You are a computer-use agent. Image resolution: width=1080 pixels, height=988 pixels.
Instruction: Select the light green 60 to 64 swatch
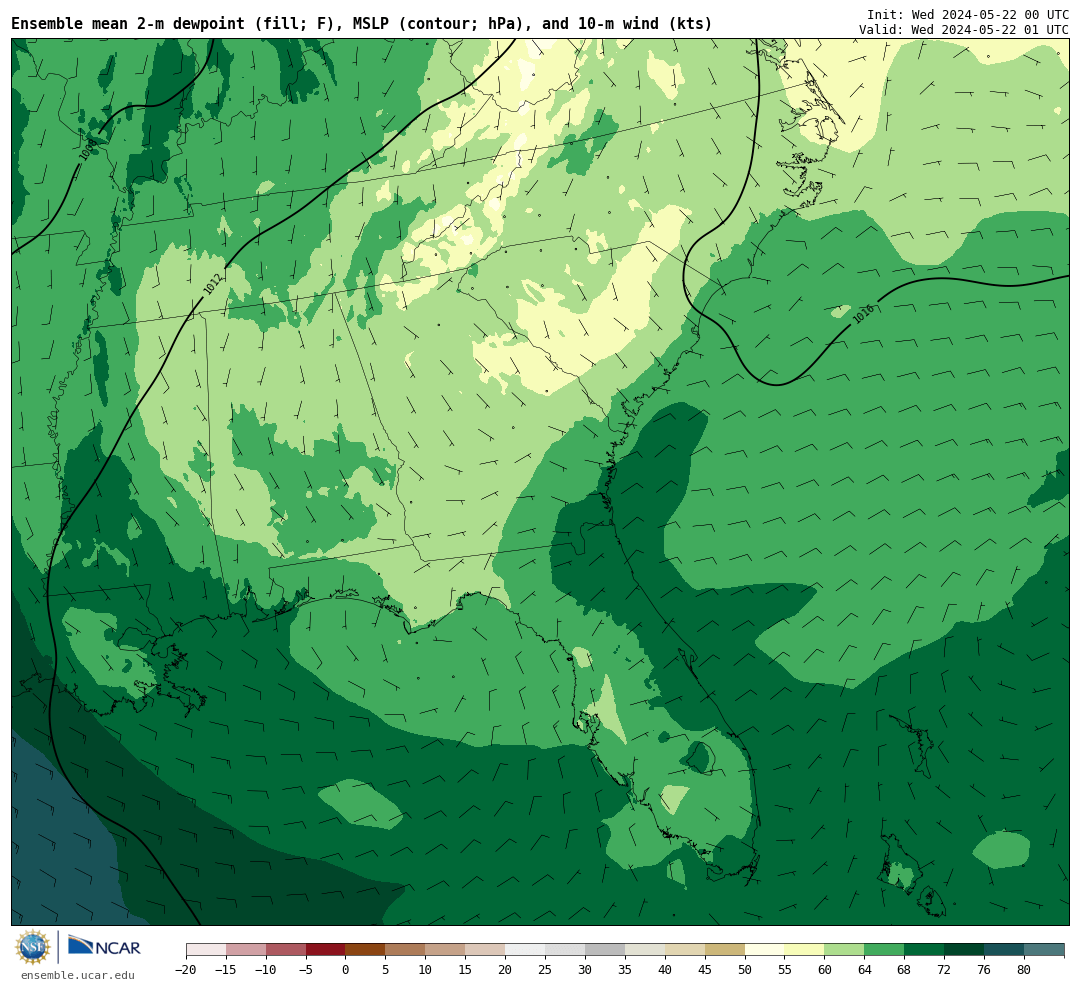844,950
